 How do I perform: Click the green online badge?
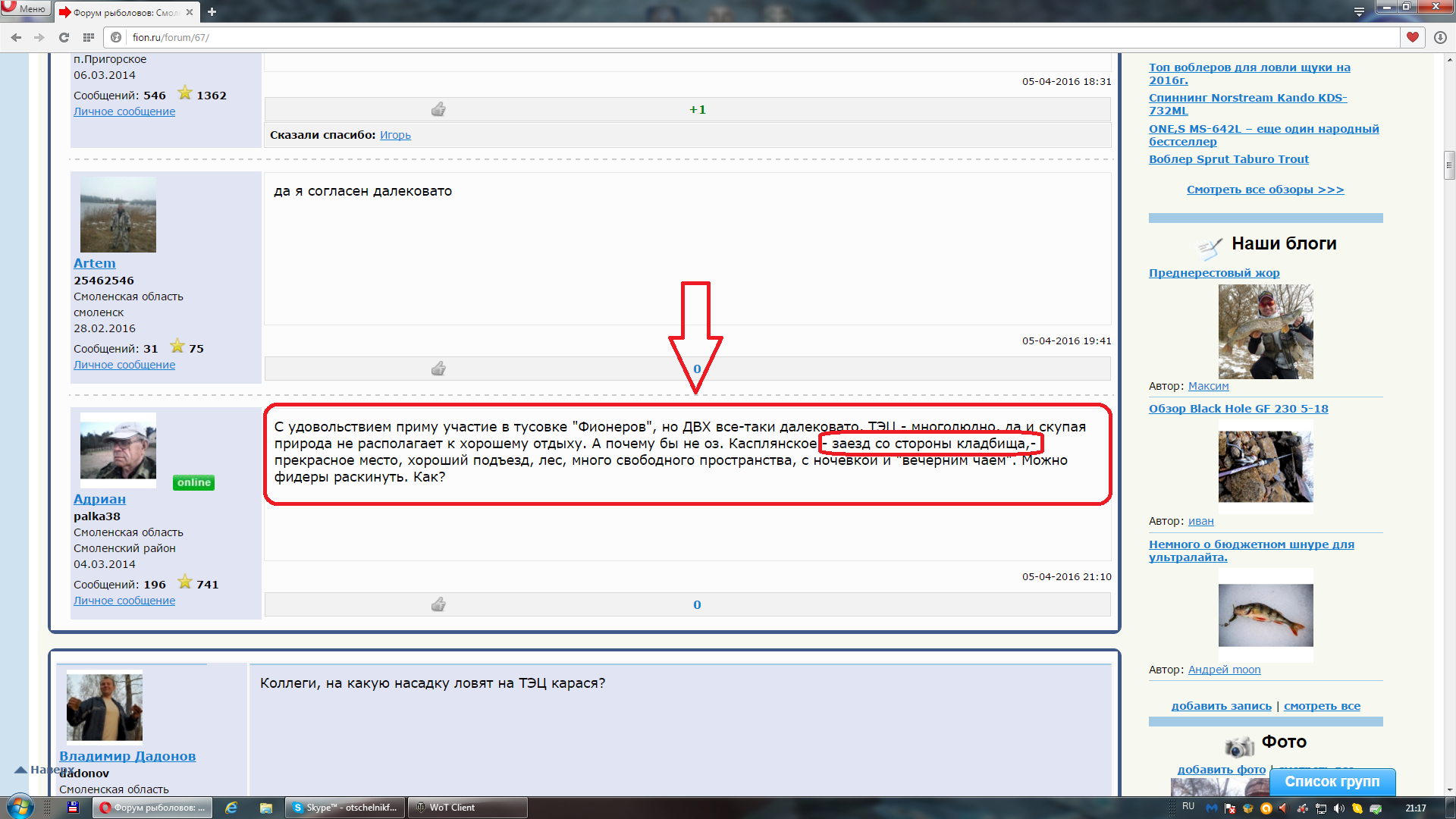[x=193, y=482]
